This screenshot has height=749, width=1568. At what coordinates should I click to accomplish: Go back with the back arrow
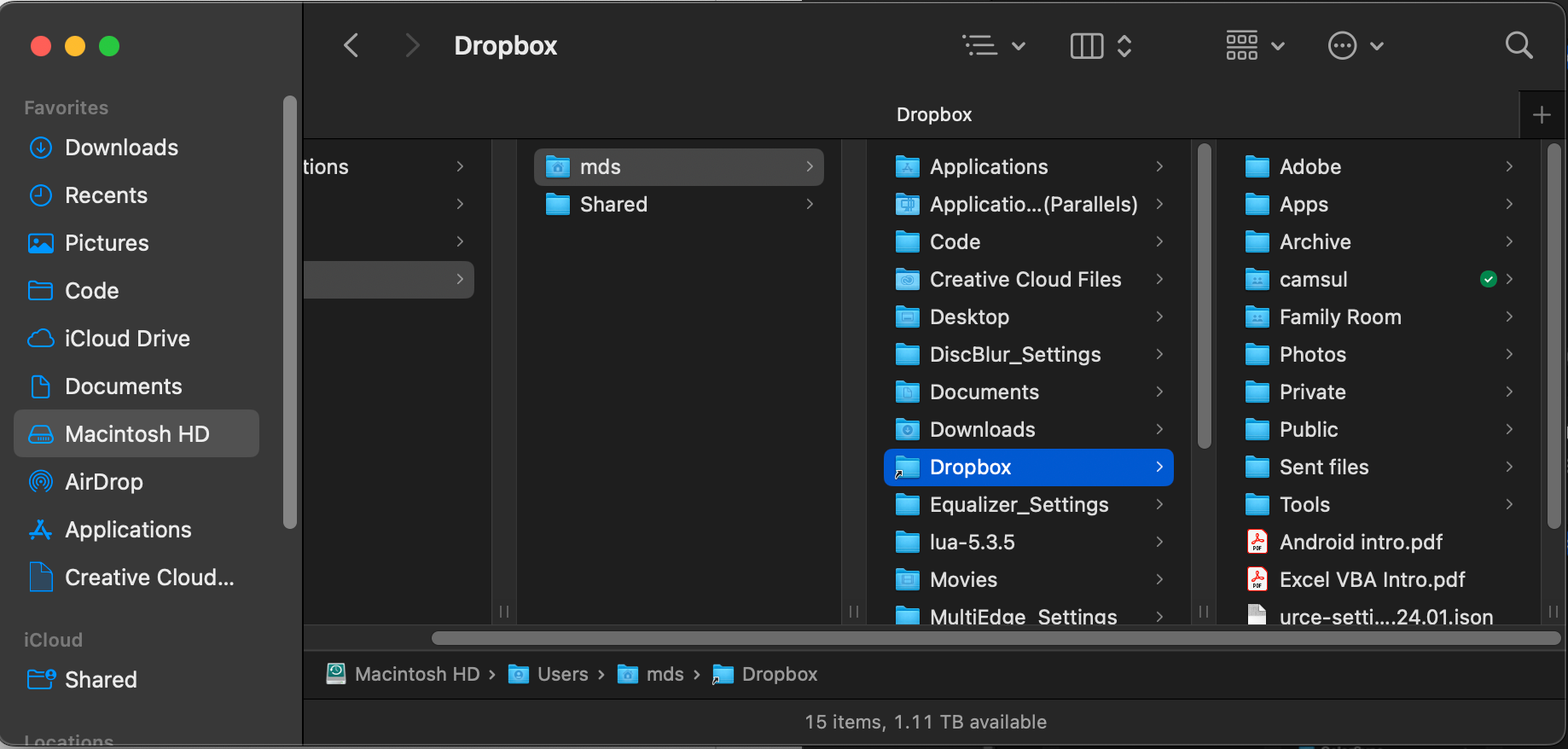pos(351,45)
